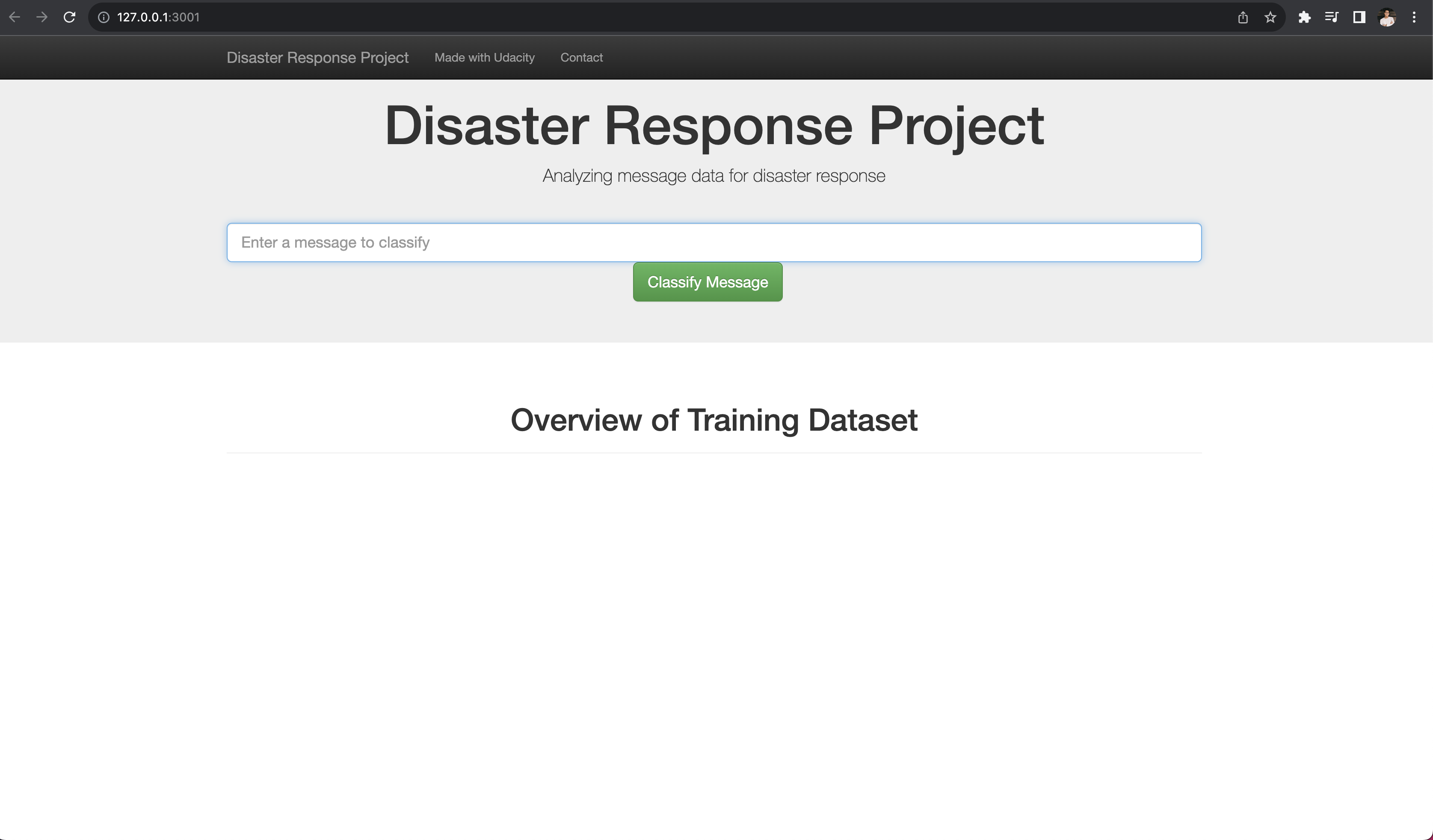Open the profile avatar menu

[x=1387, y=17]
